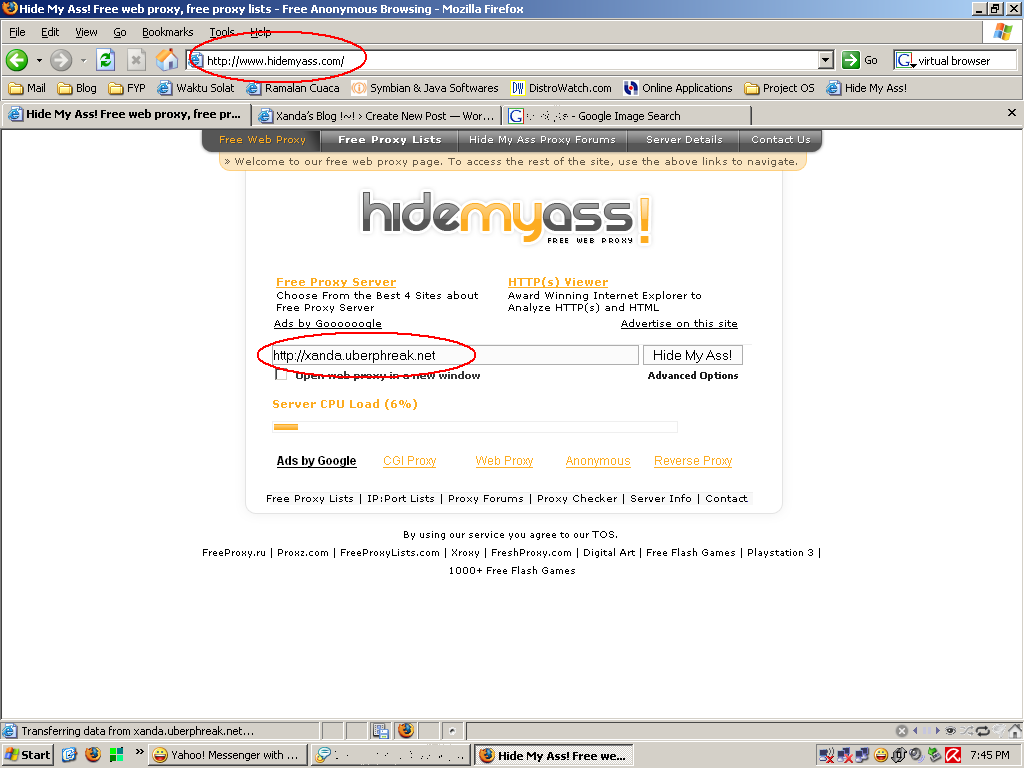Open the Hide My Ass! bookmark
This screenshot has height=768, width=1024.
pos(867,88)
